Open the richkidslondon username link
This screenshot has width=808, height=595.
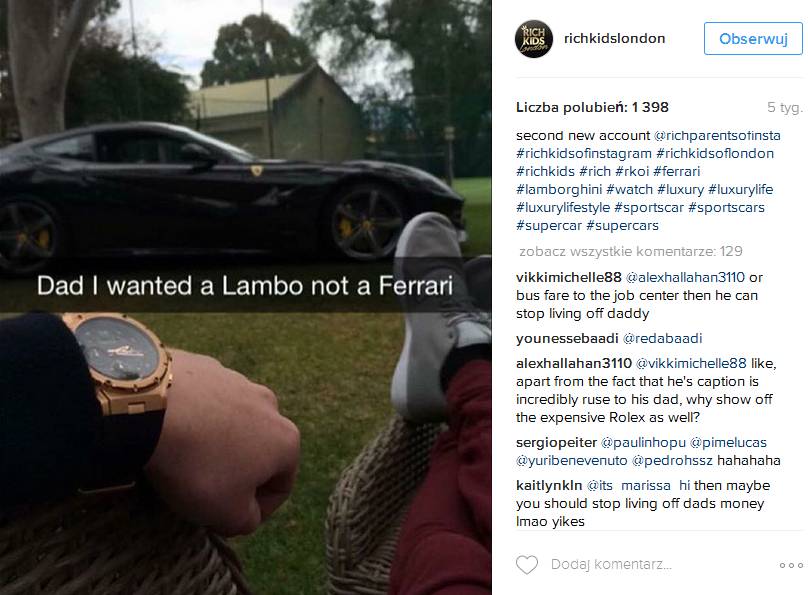coord(614,39)
